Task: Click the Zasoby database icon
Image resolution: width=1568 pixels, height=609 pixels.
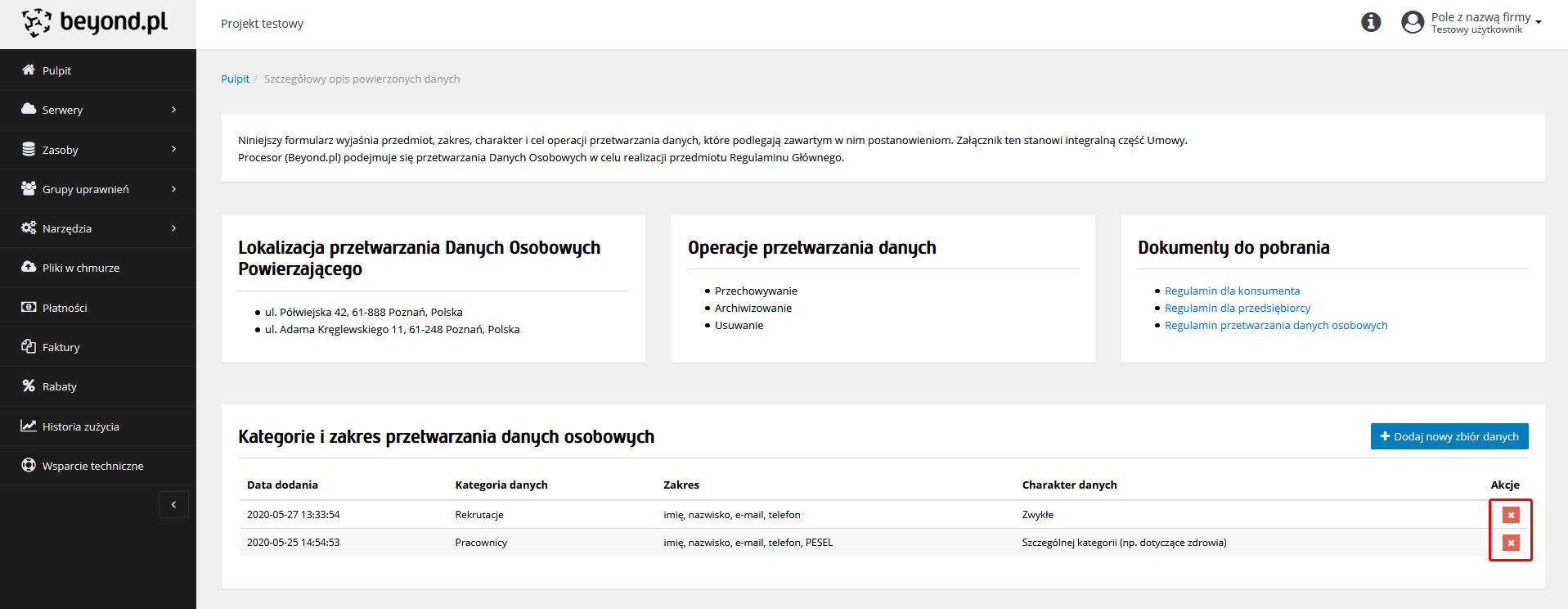Action: tap(29, 149)
